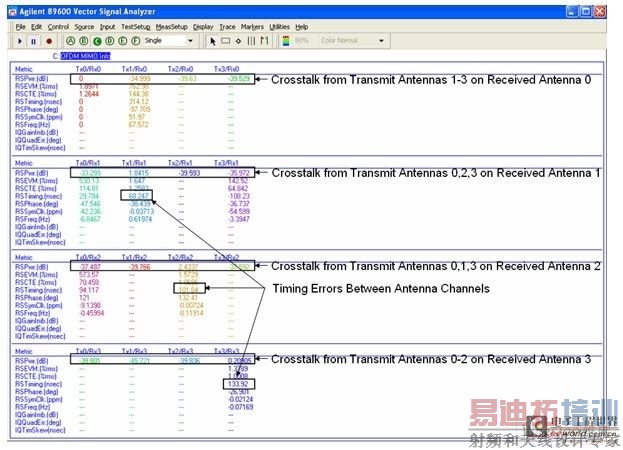Click the -108.23 RSTiming value
The image size is (623, 450).
pyautogui.click(x=239, y=196)
